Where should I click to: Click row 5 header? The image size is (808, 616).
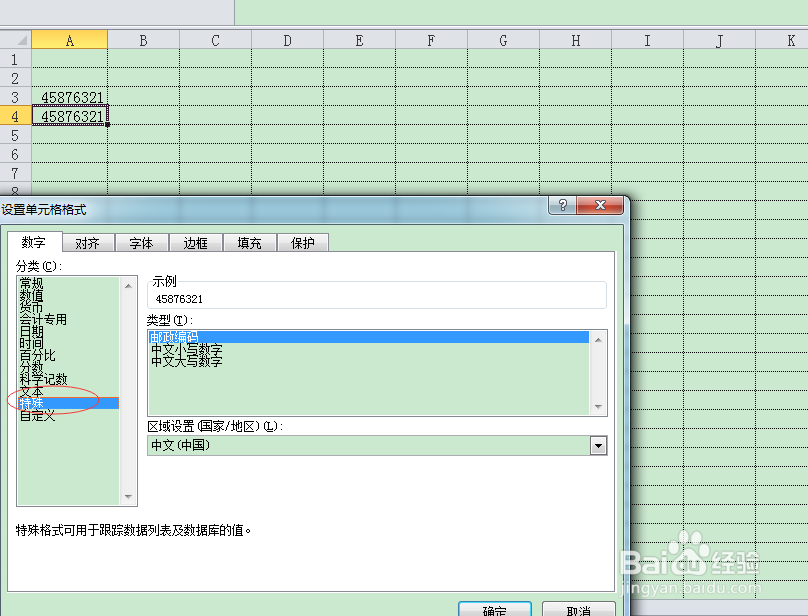click(x=15, y=135)
